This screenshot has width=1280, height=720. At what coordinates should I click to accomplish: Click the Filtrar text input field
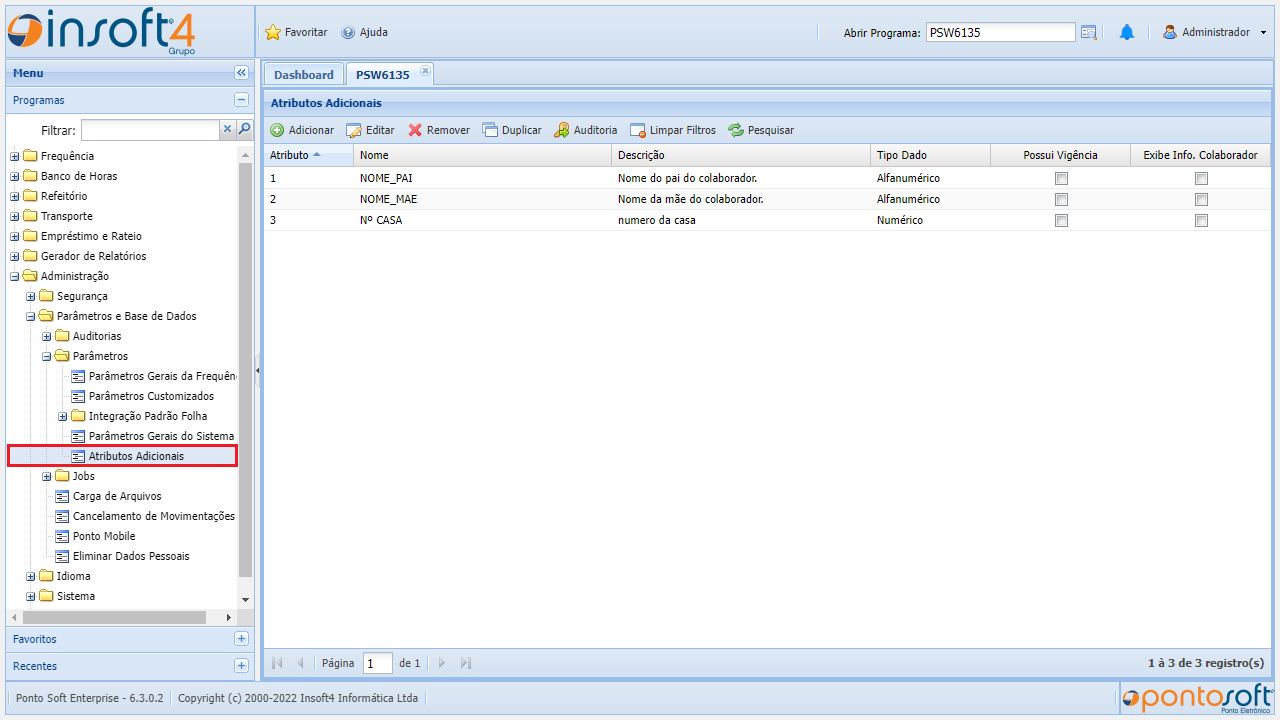[x=150, y=130]
